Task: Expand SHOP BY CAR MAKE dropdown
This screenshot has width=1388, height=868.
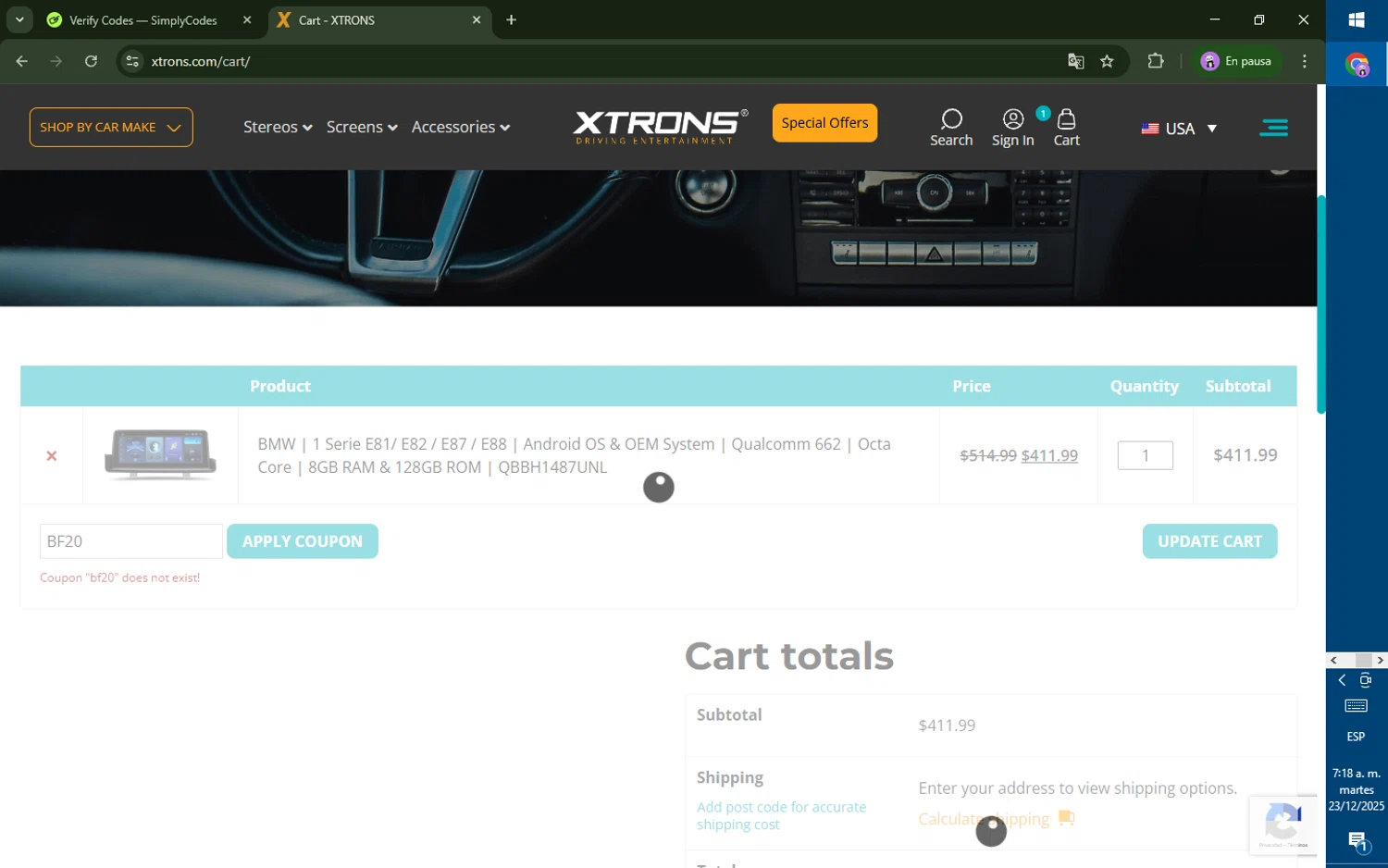Action: [x=111, y=127]
